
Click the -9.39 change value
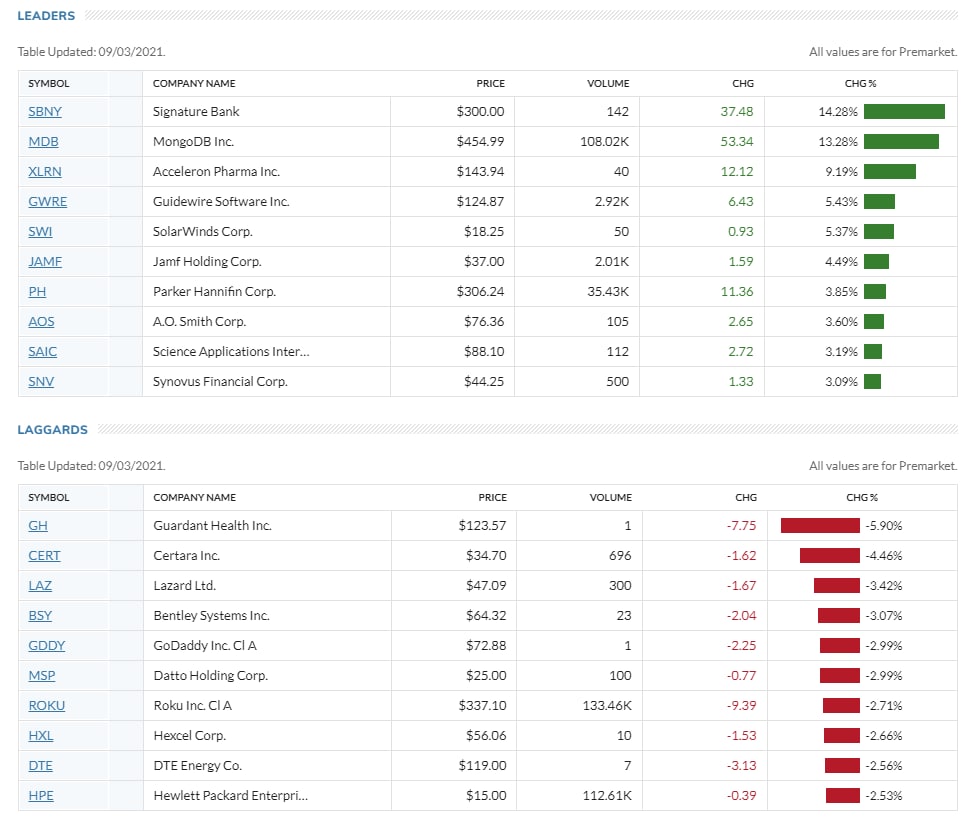pos(742,706)
